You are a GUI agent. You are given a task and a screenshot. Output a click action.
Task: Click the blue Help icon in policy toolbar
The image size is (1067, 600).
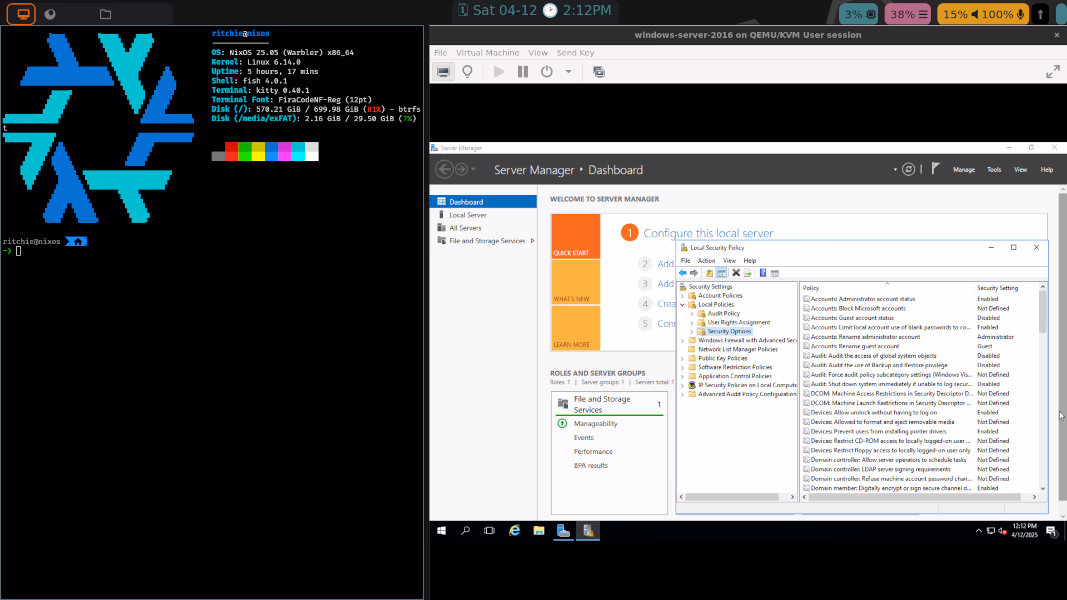(763, 273)
